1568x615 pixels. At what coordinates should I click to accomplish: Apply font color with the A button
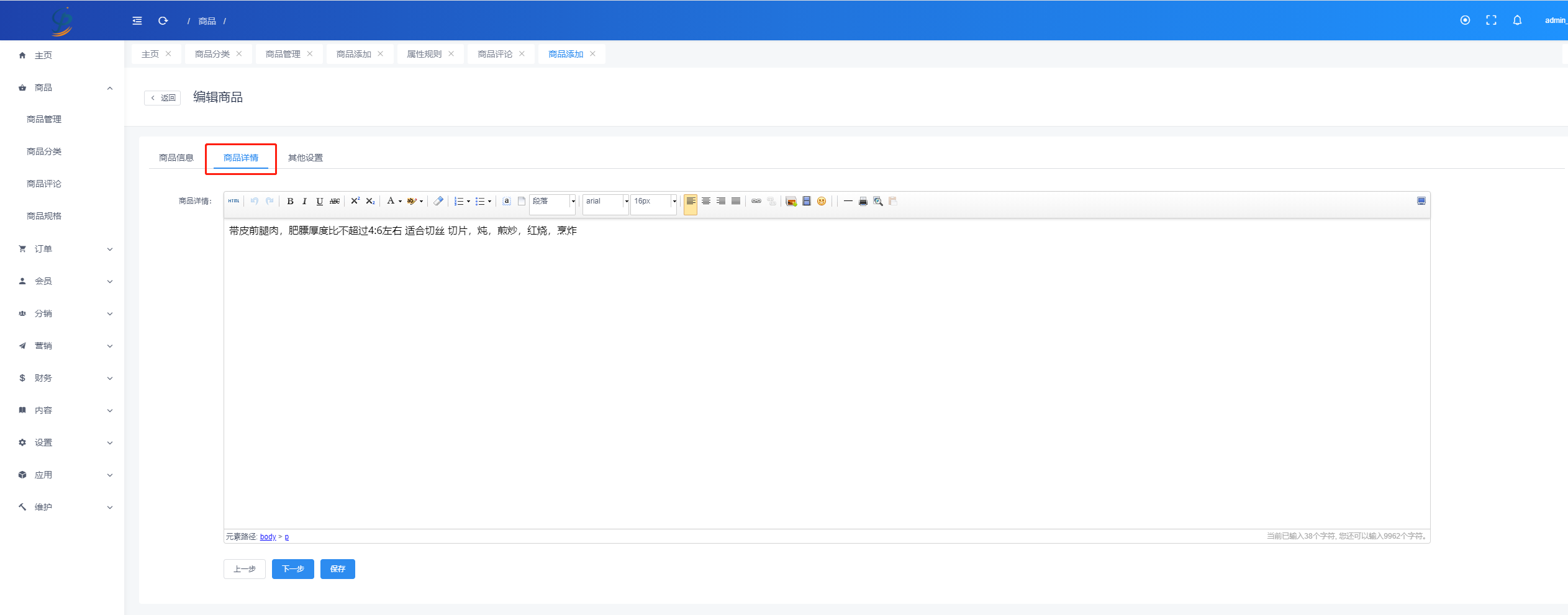[391, 201]
